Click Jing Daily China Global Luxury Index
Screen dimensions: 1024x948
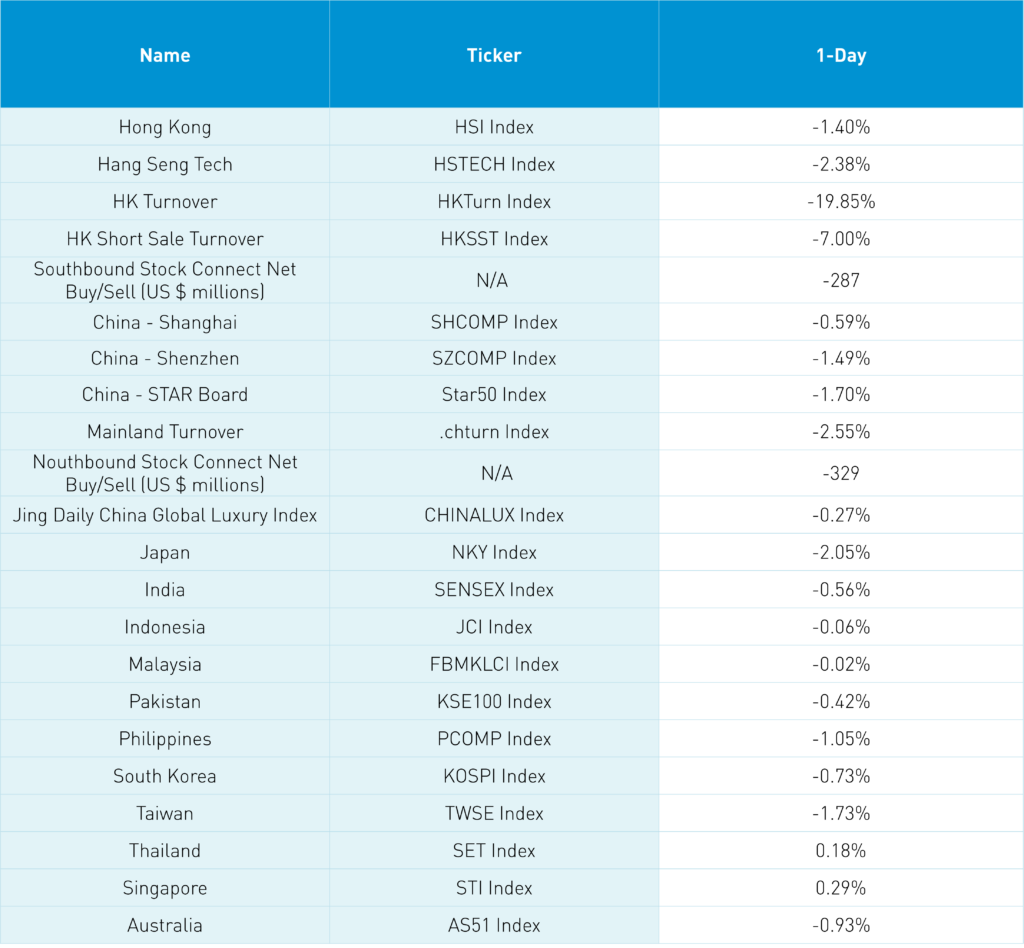pyautogui.click(x=165, y=515)
